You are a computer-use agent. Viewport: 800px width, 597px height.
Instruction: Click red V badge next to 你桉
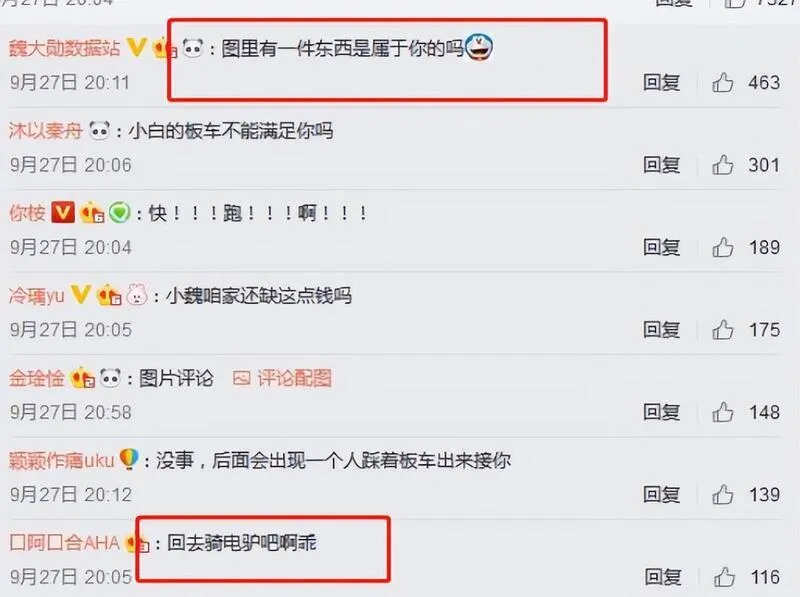point(63,212)
